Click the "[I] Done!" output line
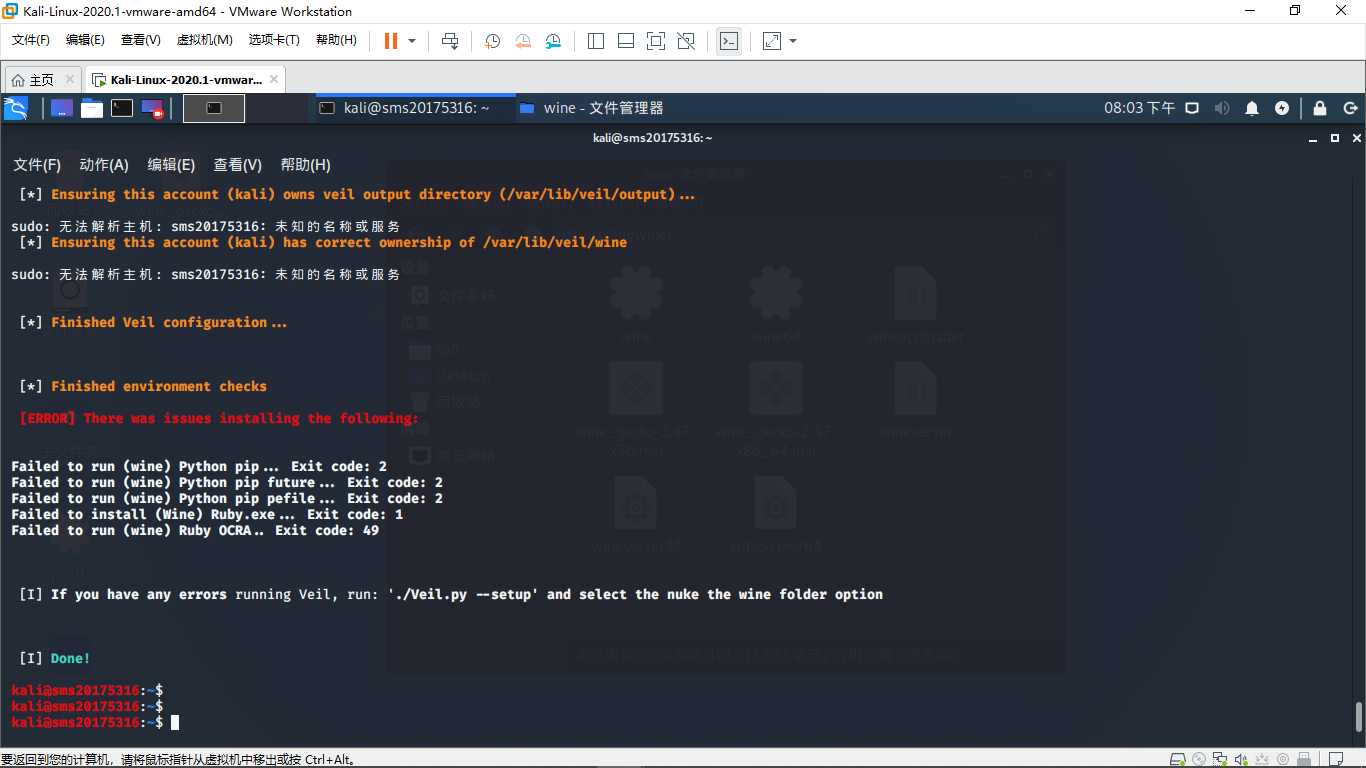Screen dimensions: 1366x768 (x=55, y=658)
